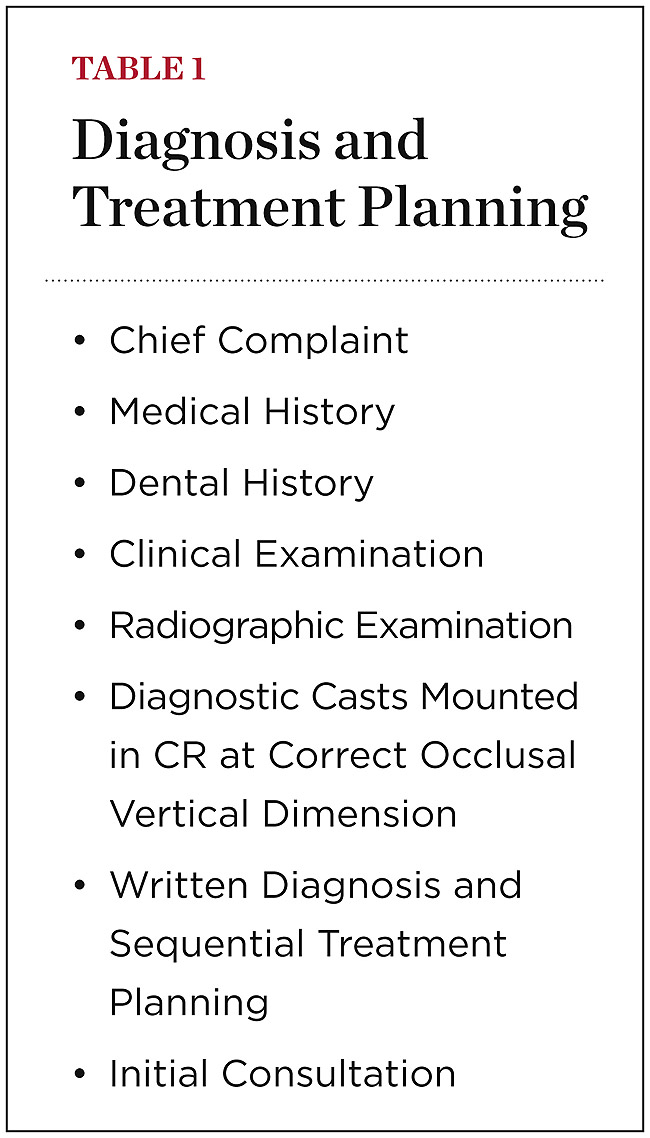
Task: Select the Dental History list item
Action: pyautogui.click(x=241, y=483)
